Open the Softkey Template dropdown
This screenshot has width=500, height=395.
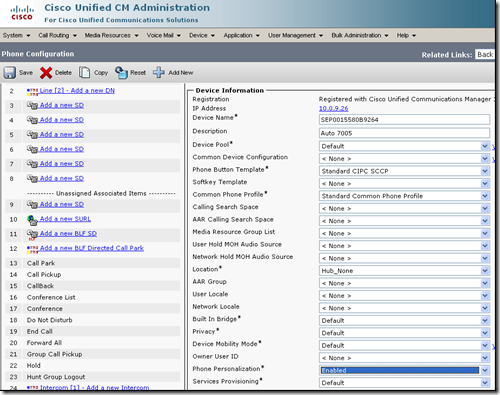tap(404, 184)
